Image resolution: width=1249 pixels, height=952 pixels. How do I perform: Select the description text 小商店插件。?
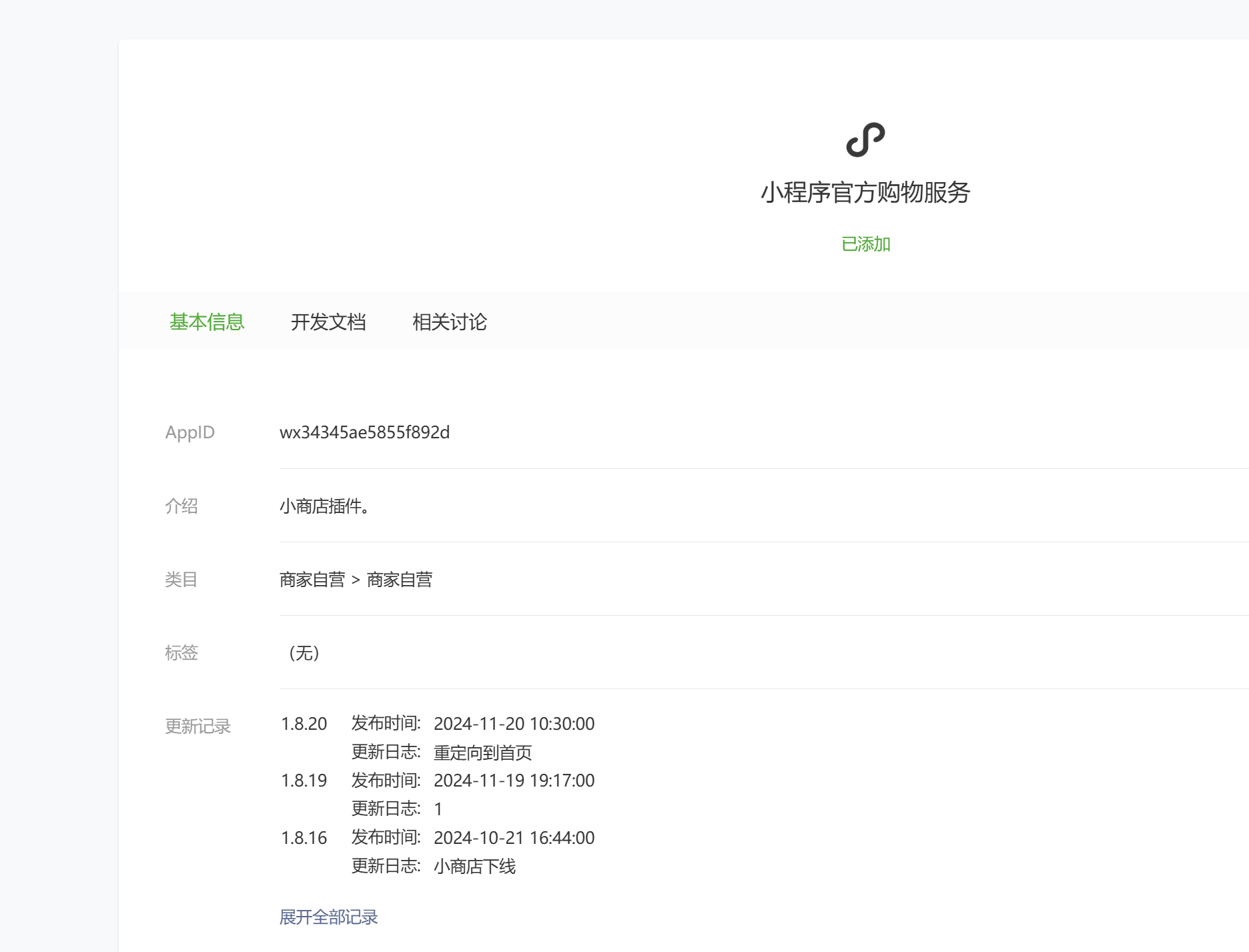pyautogui.click(x=324, y=506)
